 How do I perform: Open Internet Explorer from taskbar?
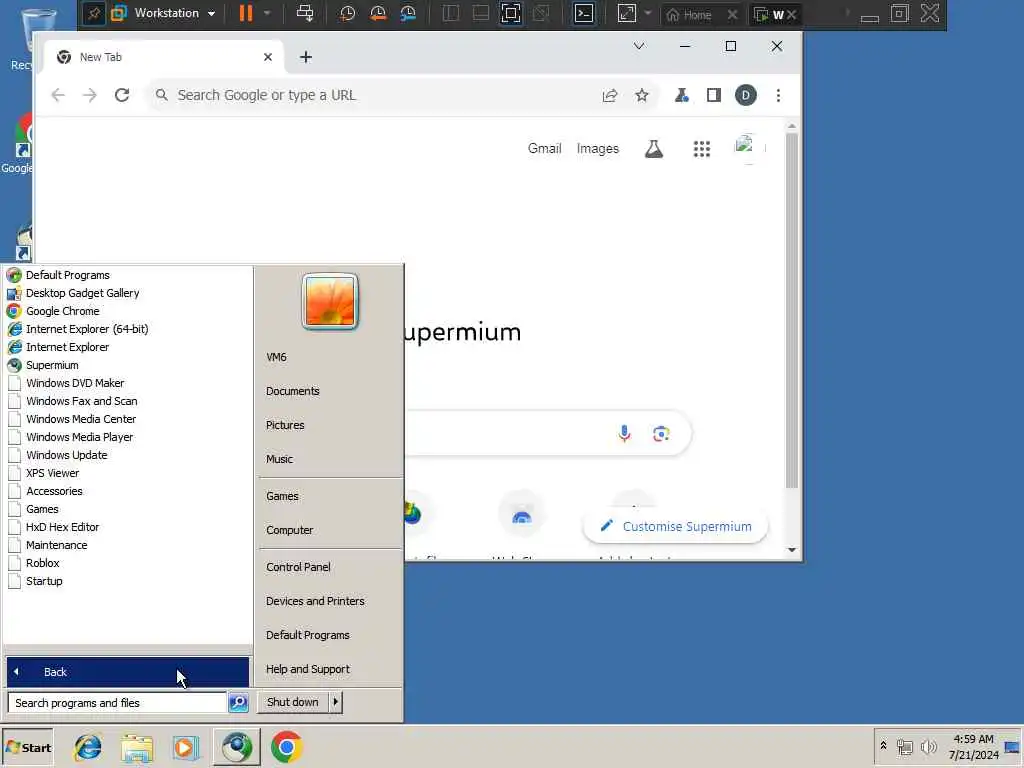pos(88,748)
